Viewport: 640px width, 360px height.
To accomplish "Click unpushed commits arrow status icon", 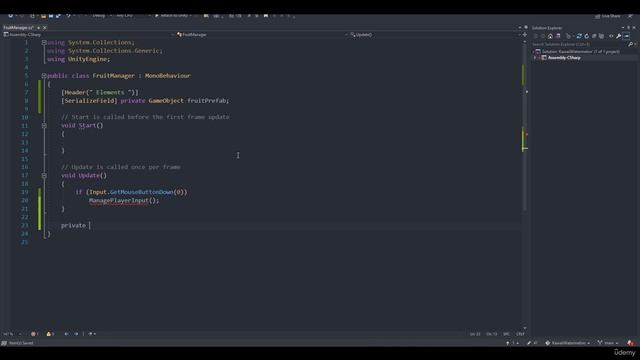I will tap(512, 343).
